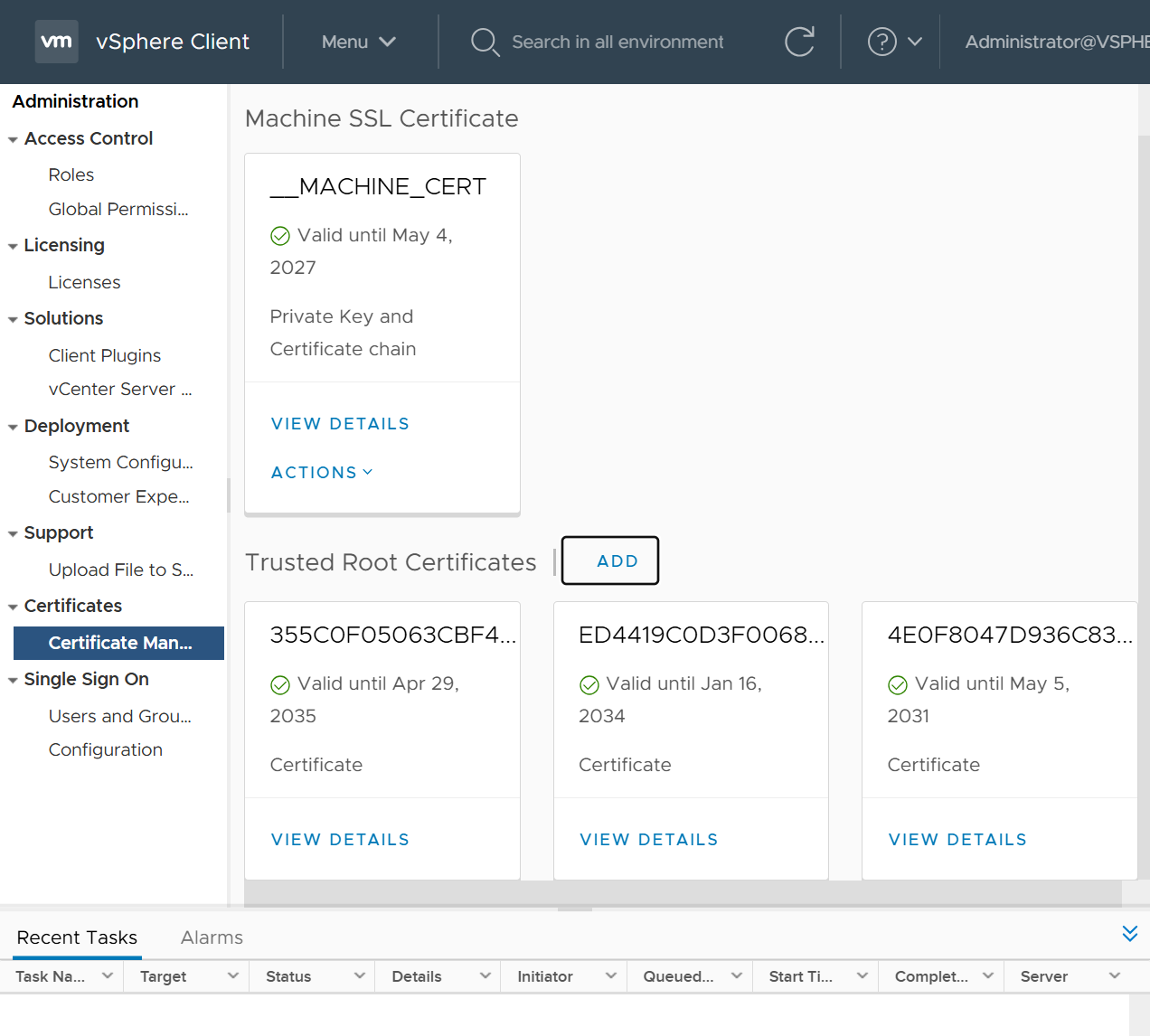
Task: Type in the Search in all environment field
Action: click(x=617, y=42)
